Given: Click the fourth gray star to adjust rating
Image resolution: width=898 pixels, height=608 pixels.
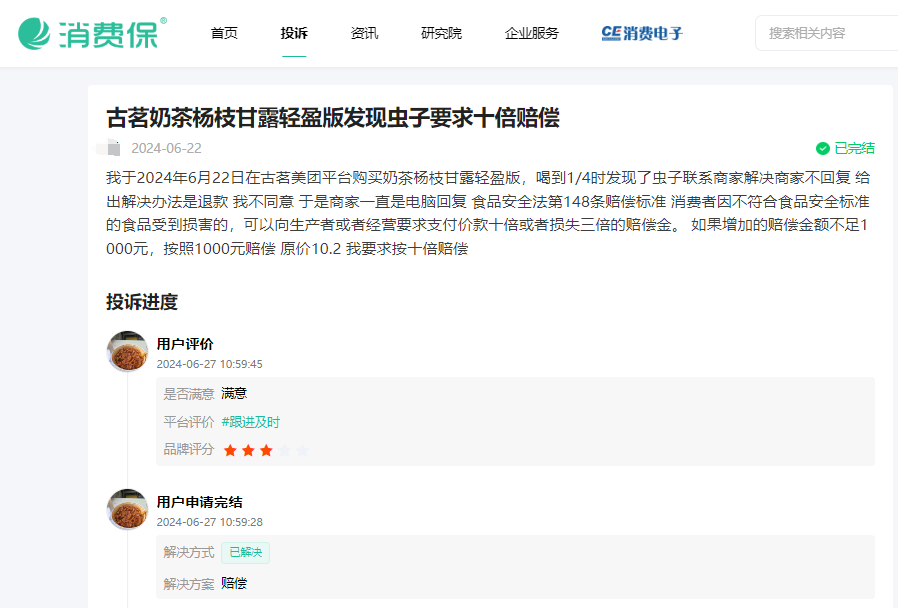Looking at the screenshot, I should 285,450.
